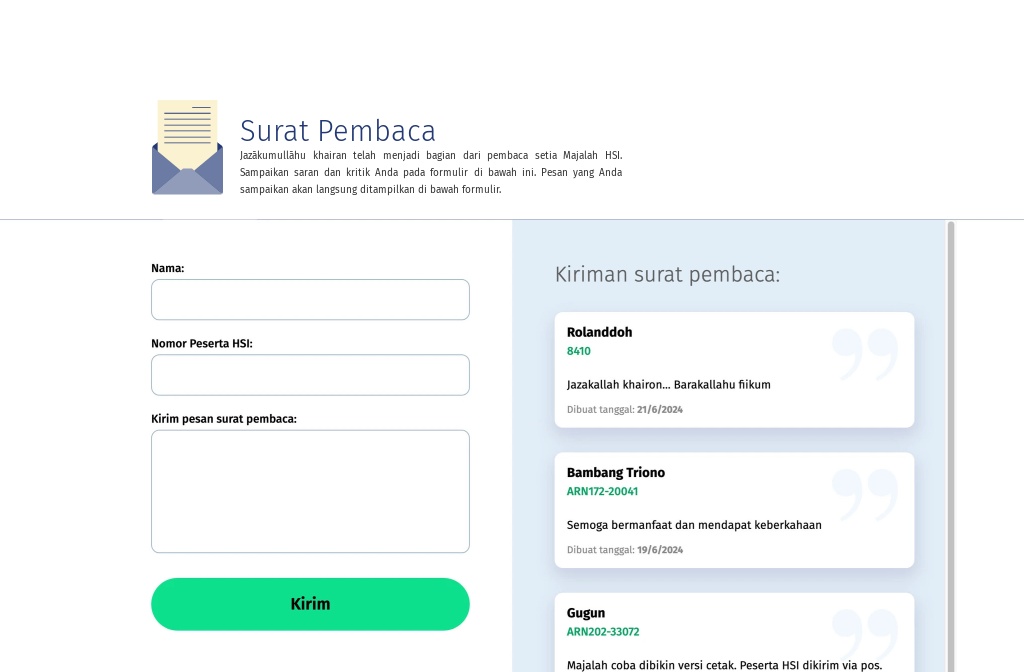The width and height of the screenshot is (1024, 672).
Task: Click the envelope letter icon beside the heading
Action: (x=187, y=146)
